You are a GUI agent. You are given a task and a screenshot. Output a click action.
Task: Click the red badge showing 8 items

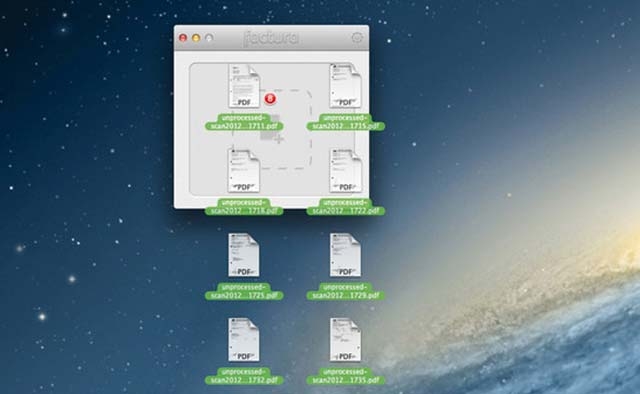(x=270, y=98)
